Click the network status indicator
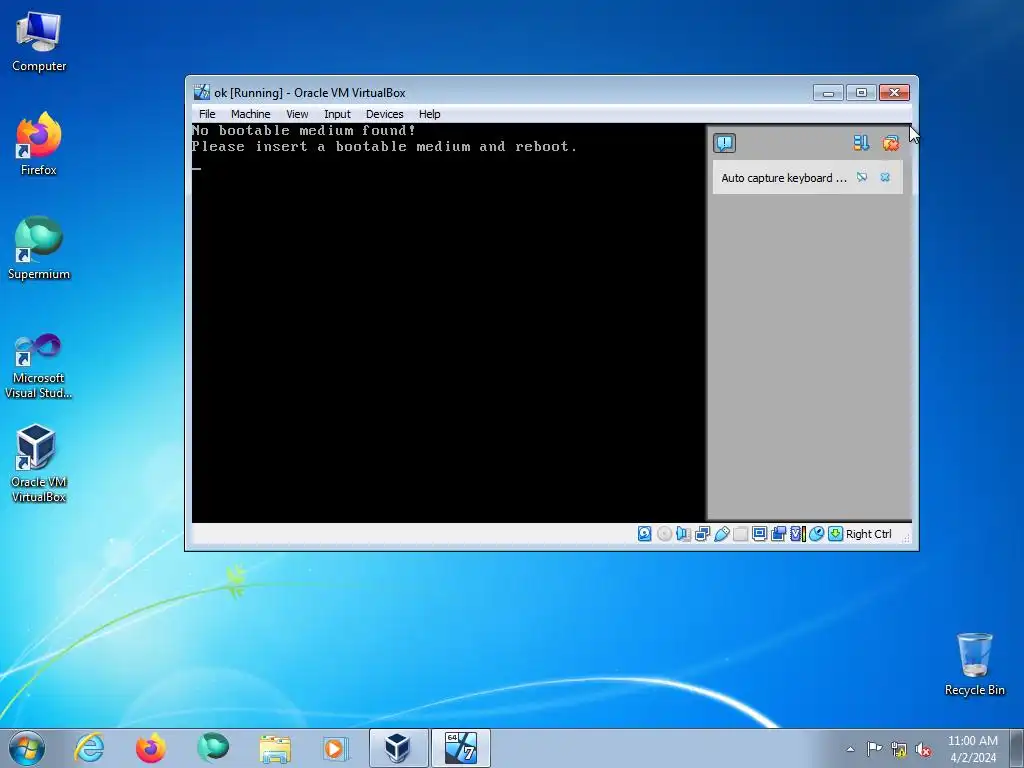The image size is (1024, 768). pyautogui.click(x=703, y=534)
